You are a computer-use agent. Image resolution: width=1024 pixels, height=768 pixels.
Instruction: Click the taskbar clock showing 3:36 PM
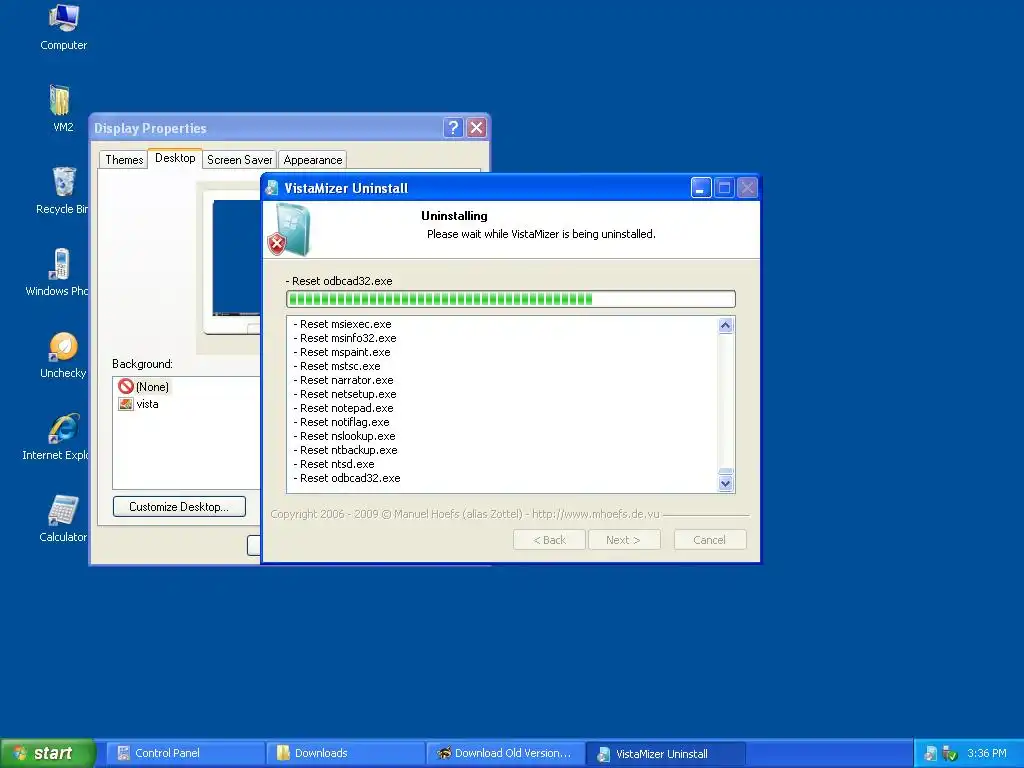[x=987, y=754]
